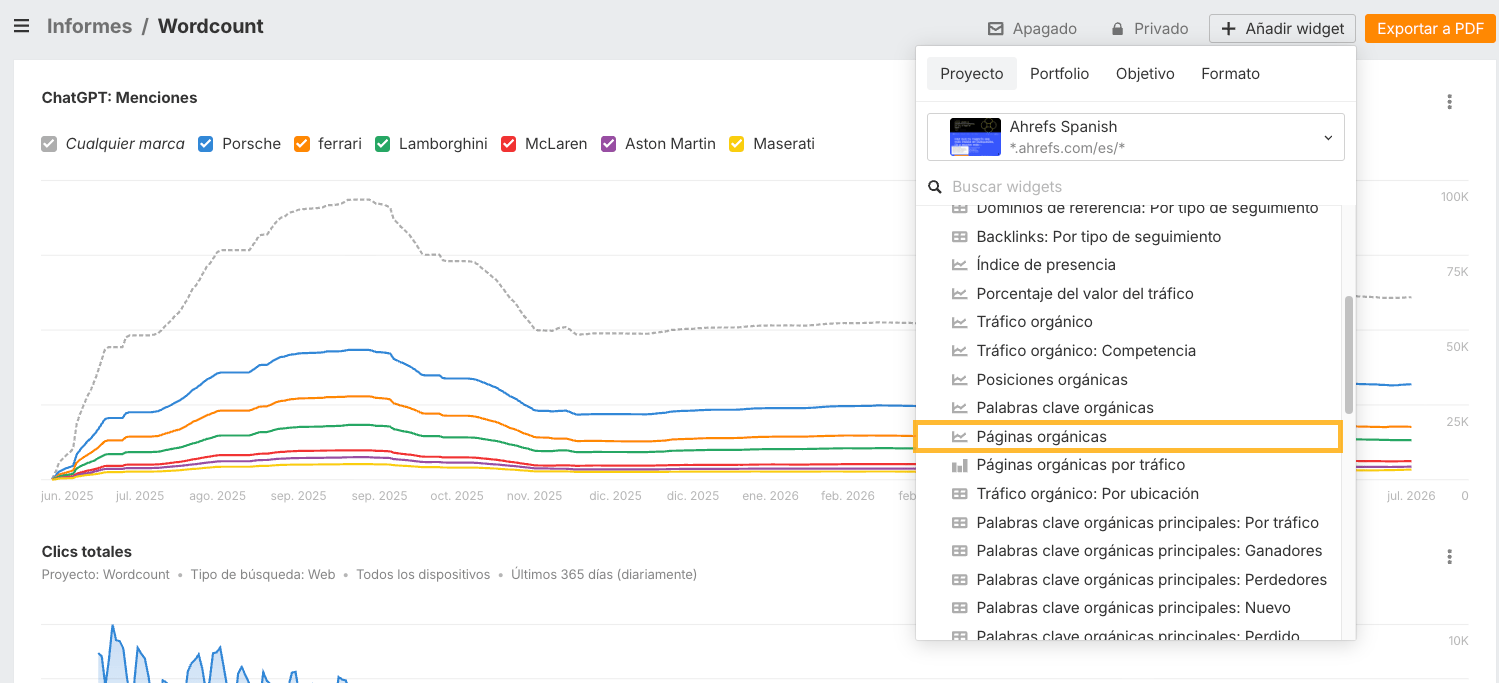Open the ChatGPT: Menciones widget options menu
This screenshot has width=1499, height=683.
point(1449,102)
